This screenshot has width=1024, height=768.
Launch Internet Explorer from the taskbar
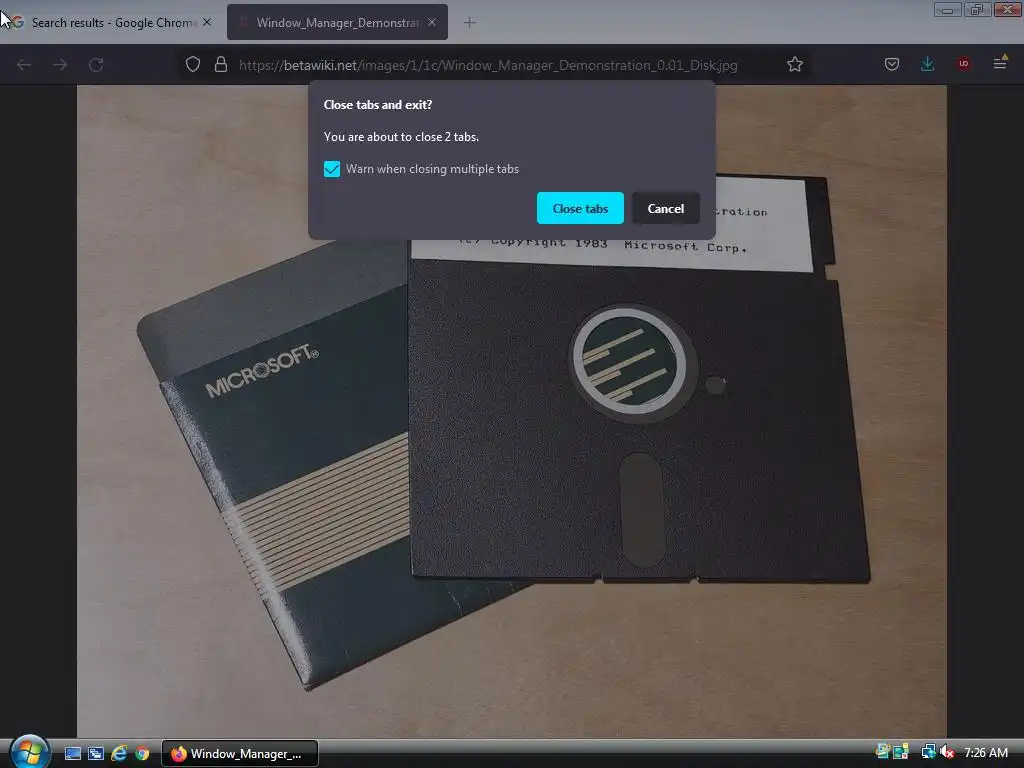pos(119,754)
